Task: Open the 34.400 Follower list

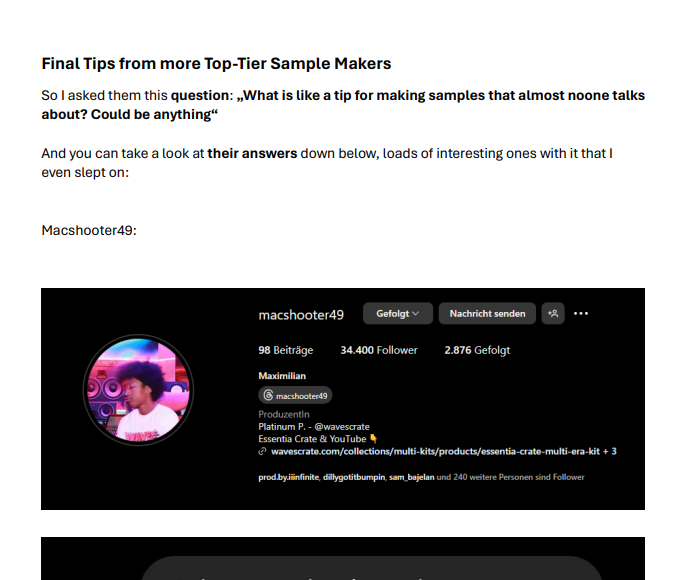Action: (379, 350)
